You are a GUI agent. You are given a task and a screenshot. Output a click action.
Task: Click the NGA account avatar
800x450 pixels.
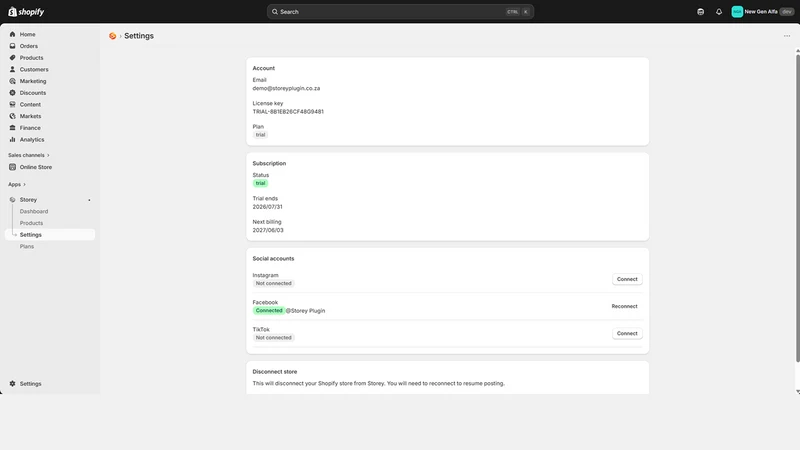(x=737, y=12)
